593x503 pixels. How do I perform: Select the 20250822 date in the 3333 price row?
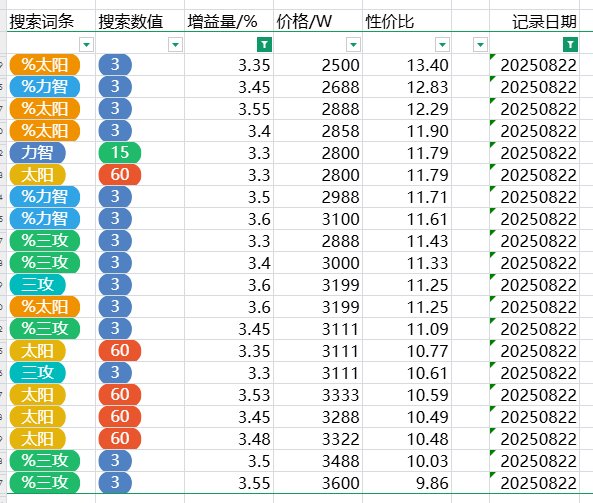pyautogui.click(x=534, y=395)
